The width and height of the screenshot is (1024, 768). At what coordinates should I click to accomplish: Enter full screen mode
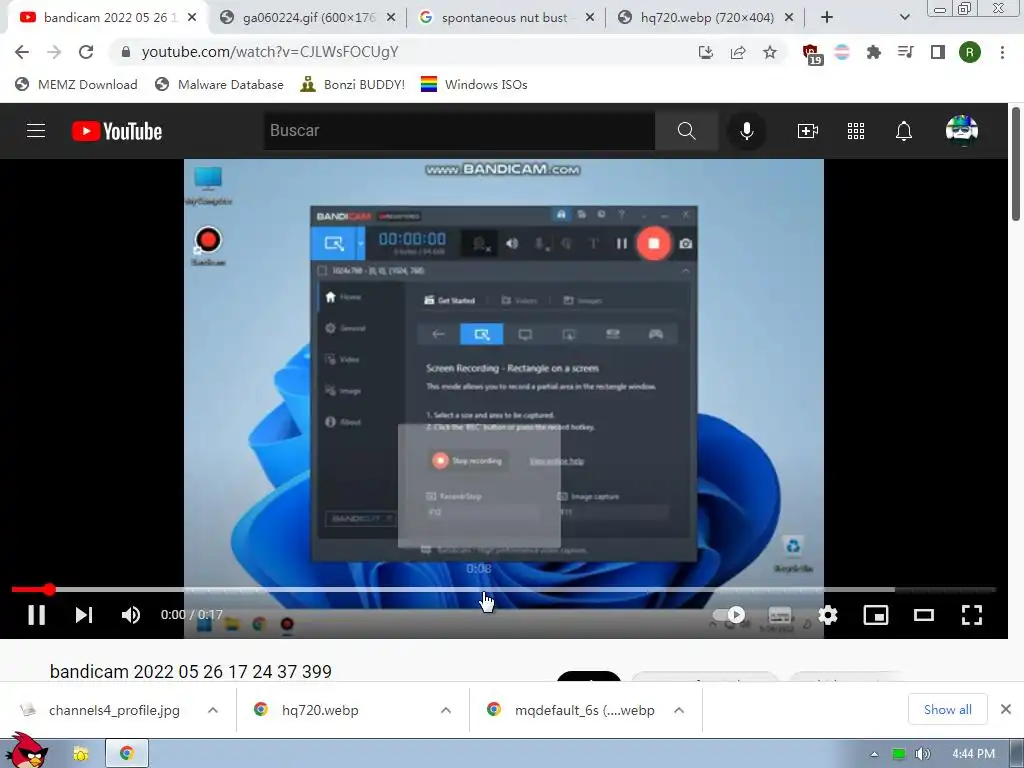[972, 615]
